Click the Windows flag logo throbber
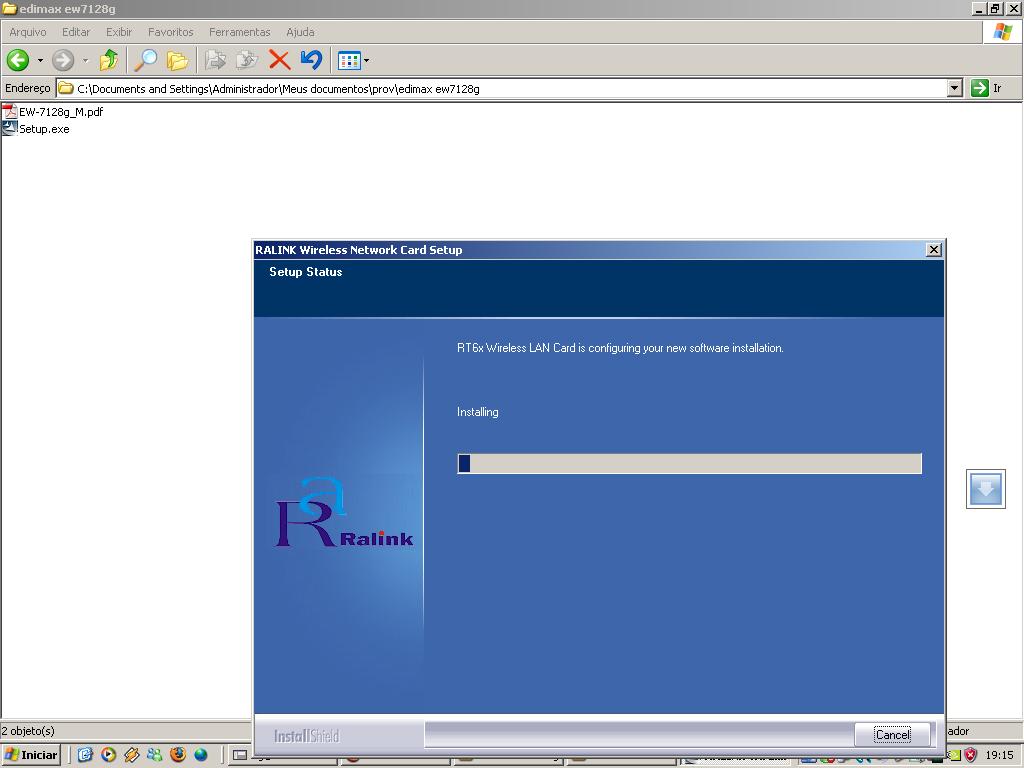The image size is (1024, 768). 1002,32
